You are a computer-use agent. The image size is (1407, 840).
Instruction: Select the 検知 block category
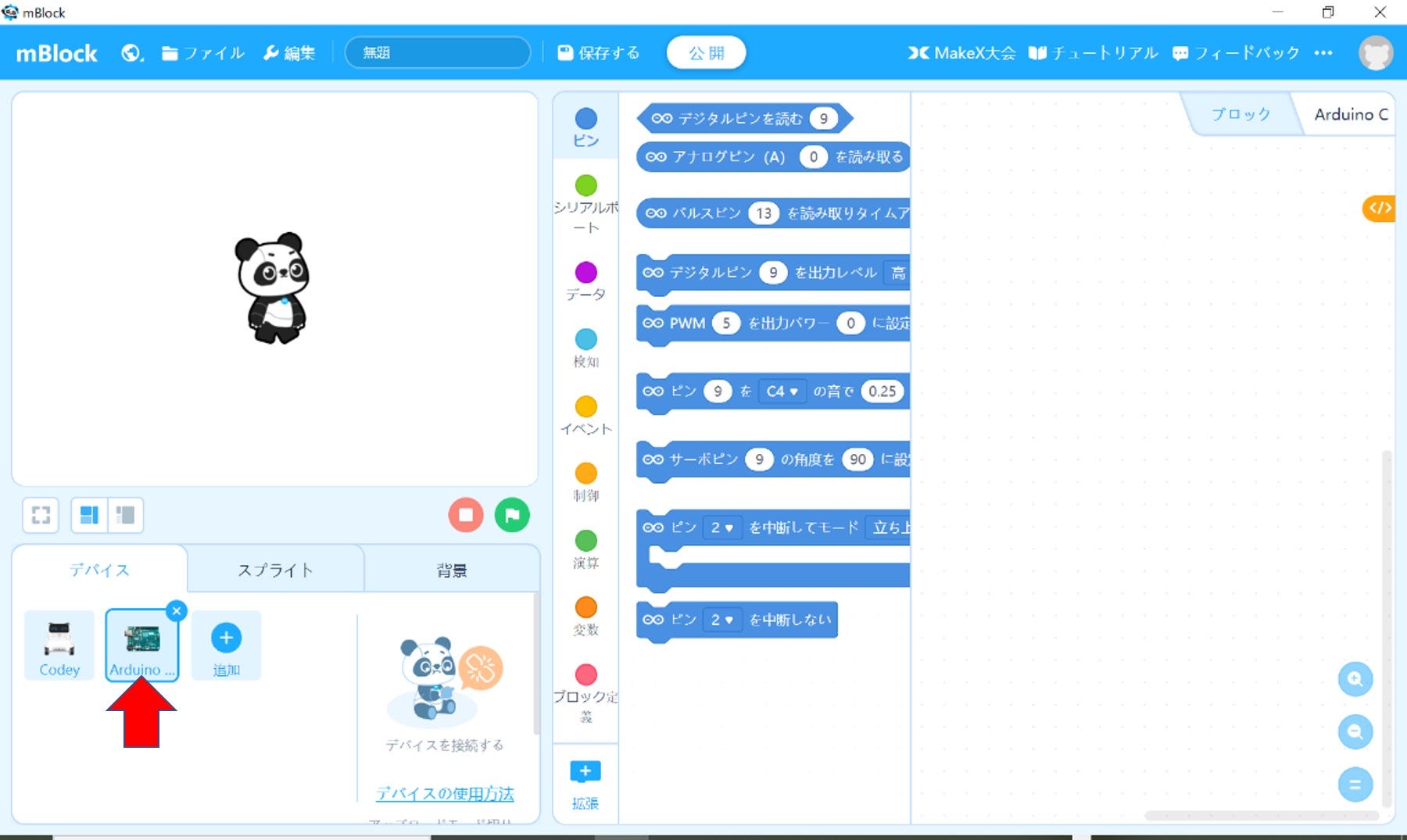pyautogui.click(x=585, y=349)
